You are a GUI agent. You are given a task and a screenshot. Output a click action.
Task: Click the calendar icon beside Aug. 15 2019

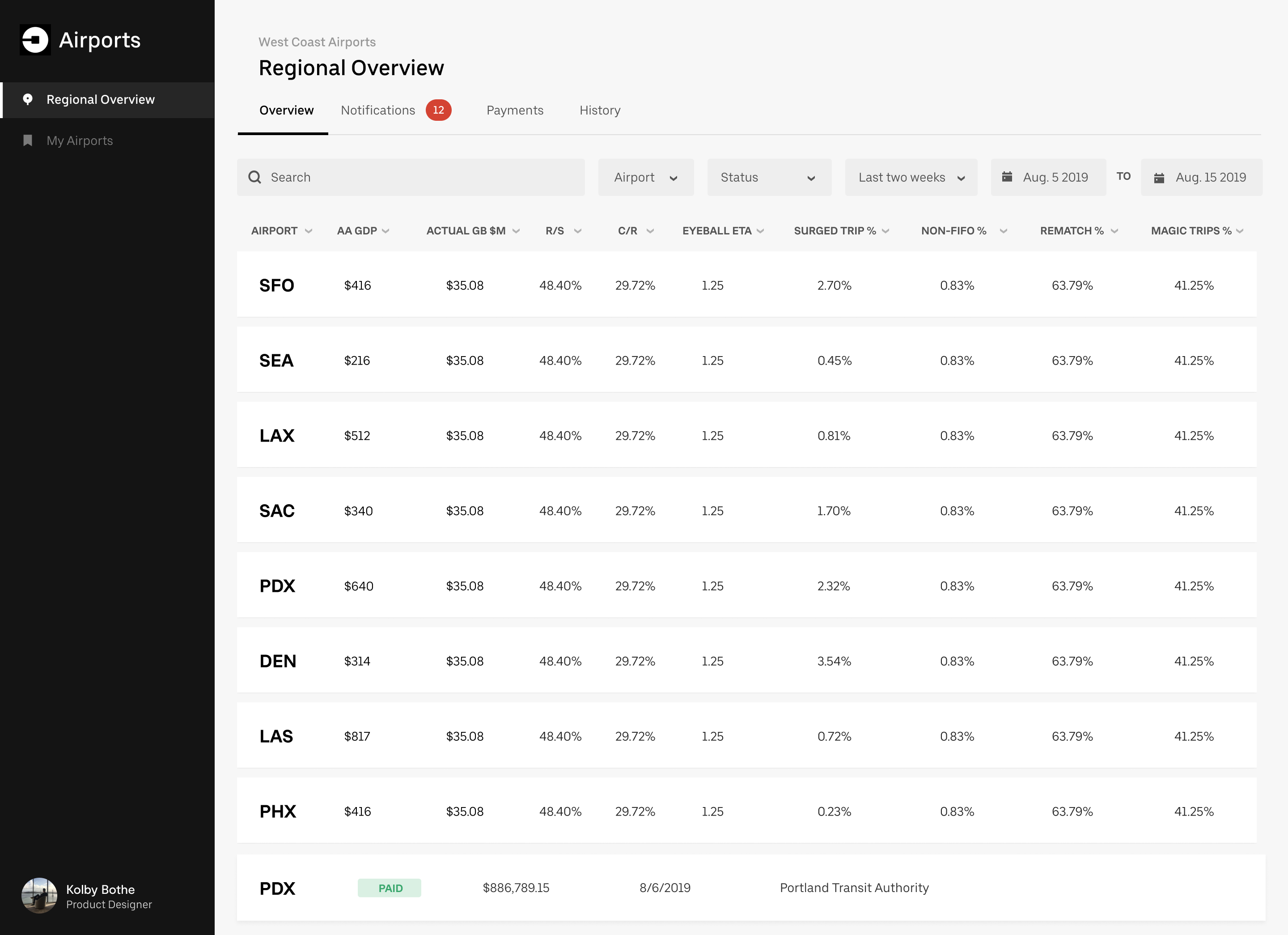(1159, 178)
